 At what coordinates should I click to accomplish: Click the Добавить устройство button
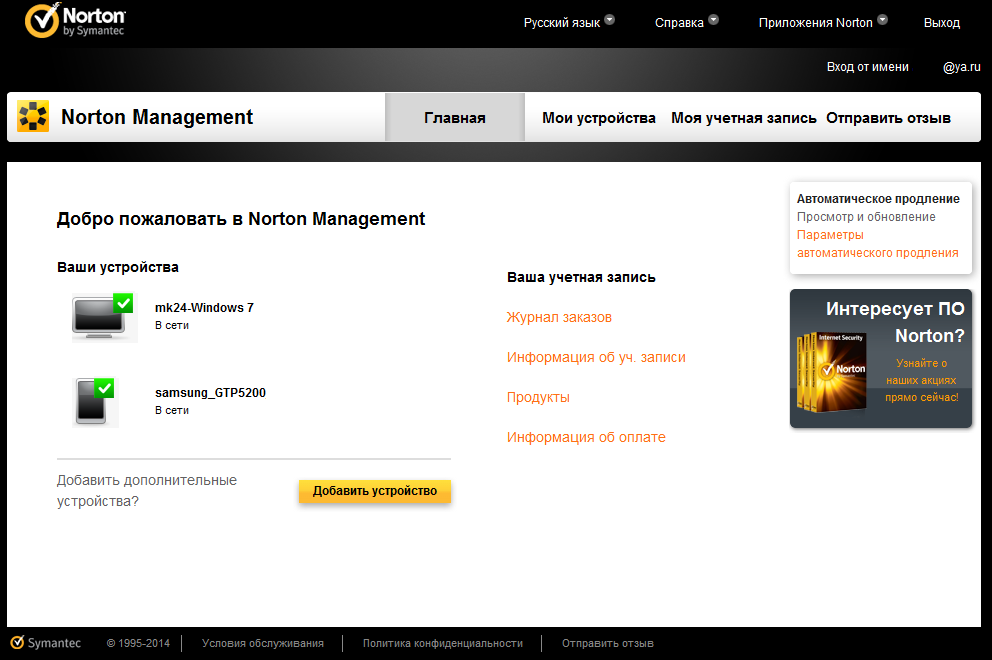point(375,491)
